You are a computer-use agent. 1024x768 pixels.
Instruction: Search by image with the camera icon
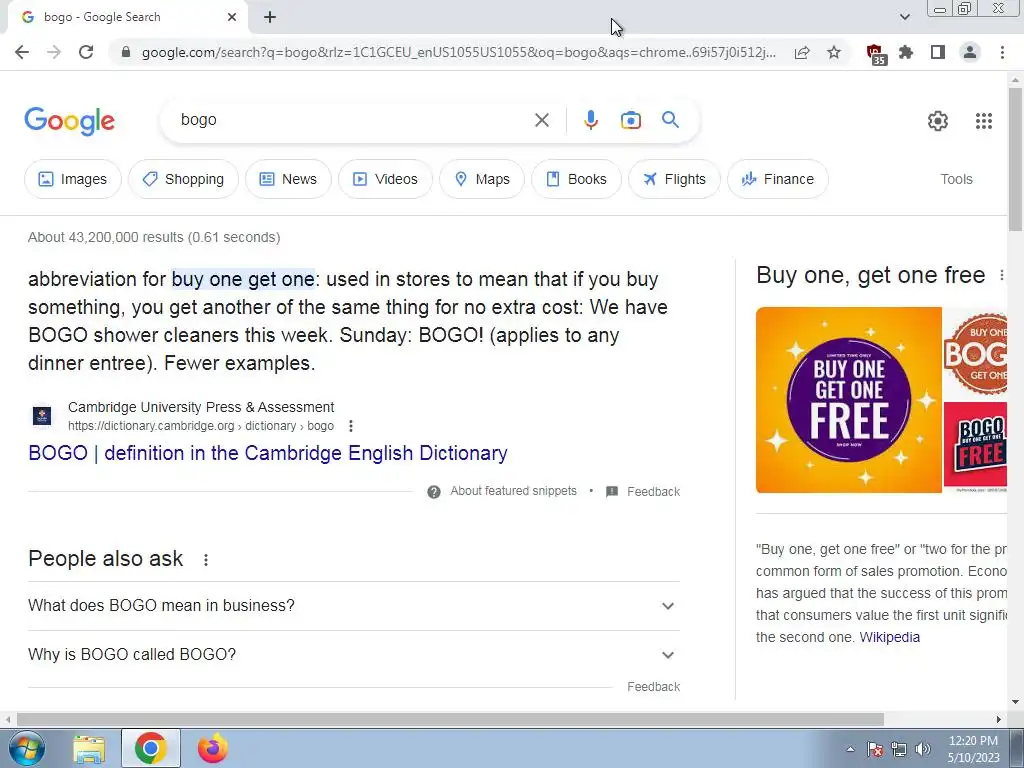pyautogui.click(x=631, y=120)
